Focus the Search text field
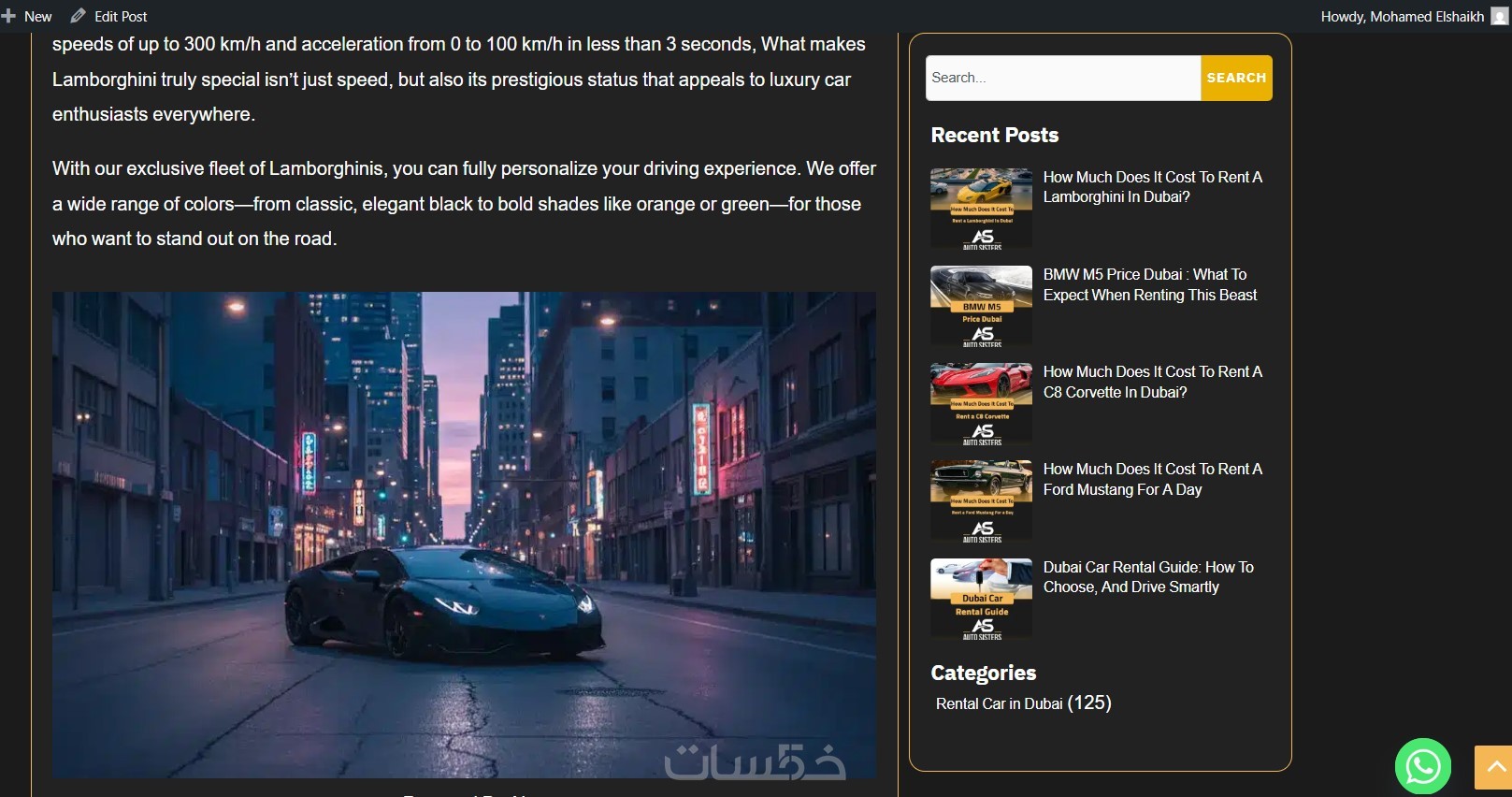Image resolution: width=1512 pixels, height=797 pixels. coord(1063,78)
